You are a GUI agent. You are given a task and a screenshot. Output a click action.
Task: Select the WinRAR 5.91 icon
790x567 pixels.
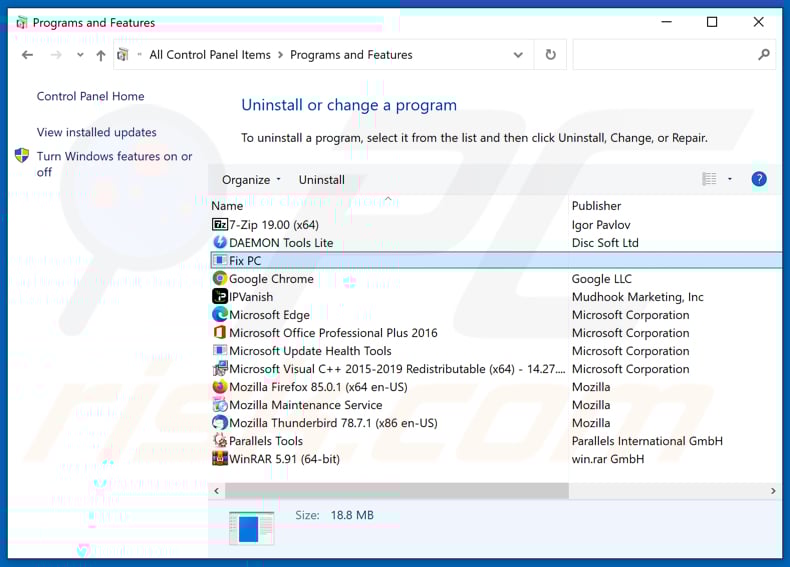220,459
